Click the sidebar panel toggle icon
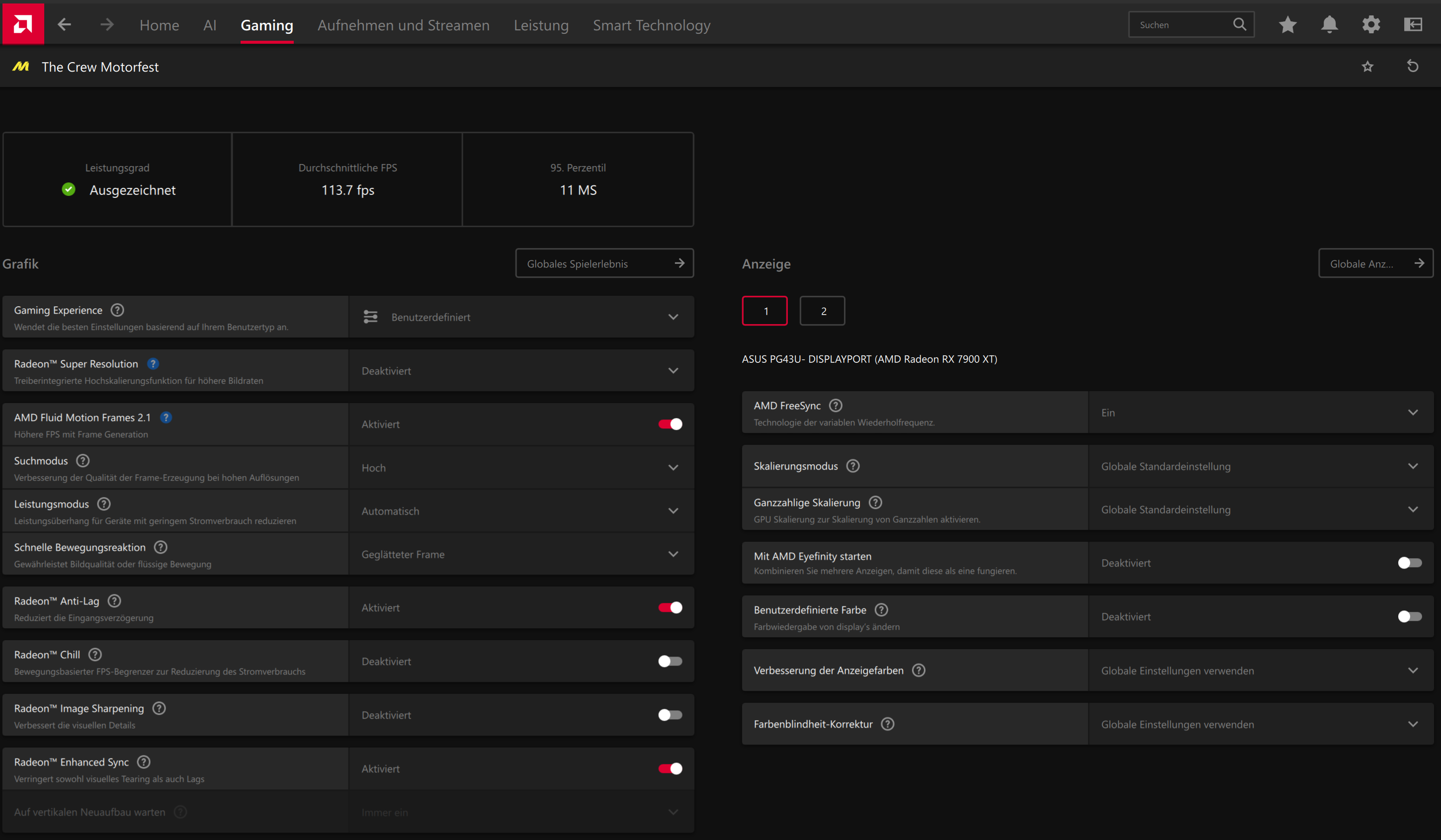 1413,24
